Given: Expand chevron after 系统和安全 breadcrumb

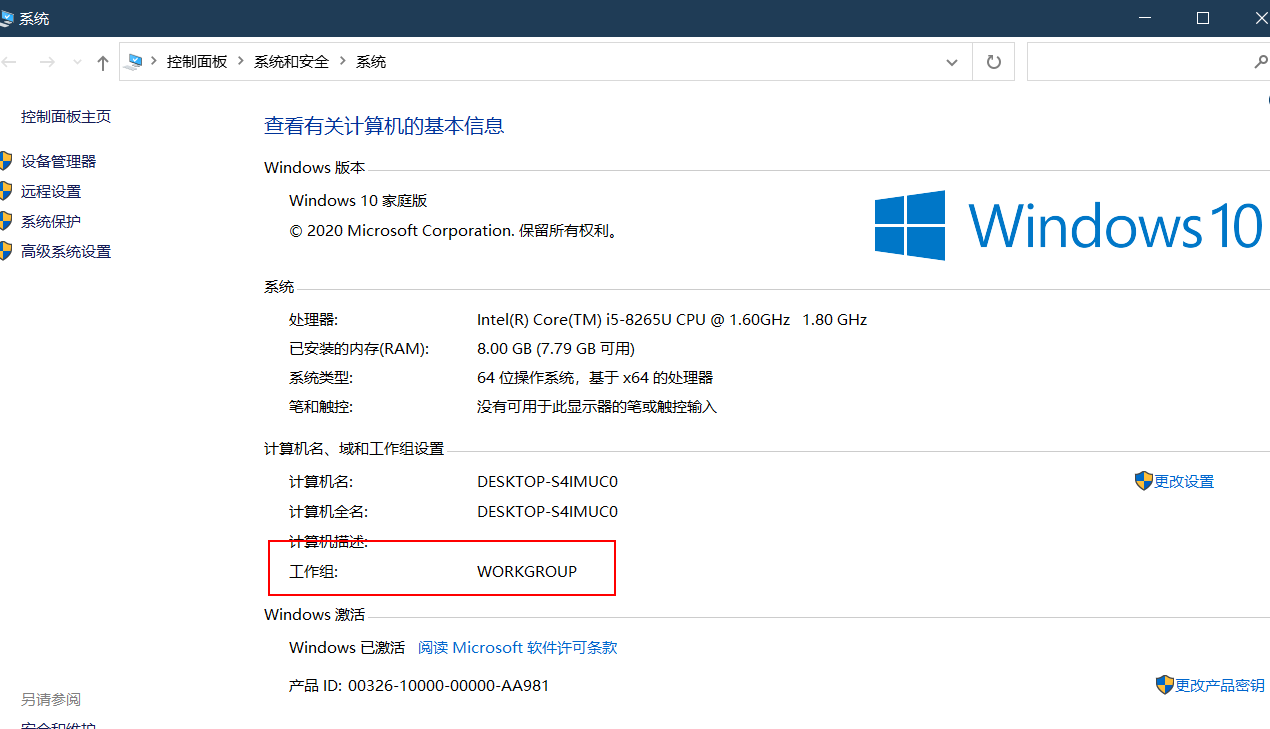Looking at the screenshot, I should point(343,62).
